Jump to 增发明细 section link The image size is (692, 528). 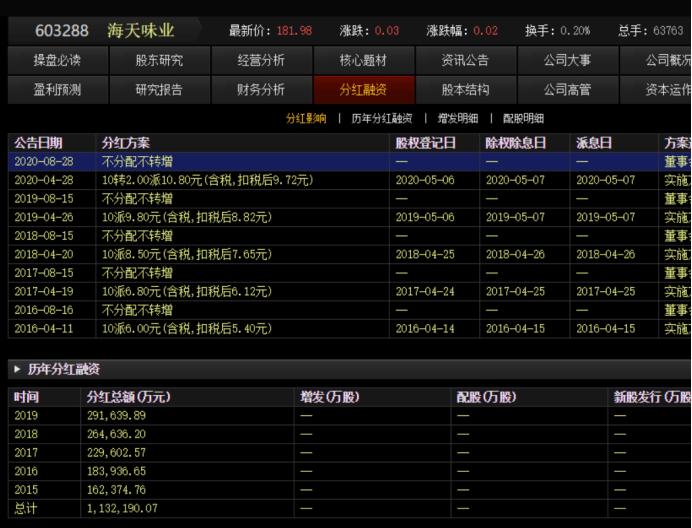(x=458, y=118)
